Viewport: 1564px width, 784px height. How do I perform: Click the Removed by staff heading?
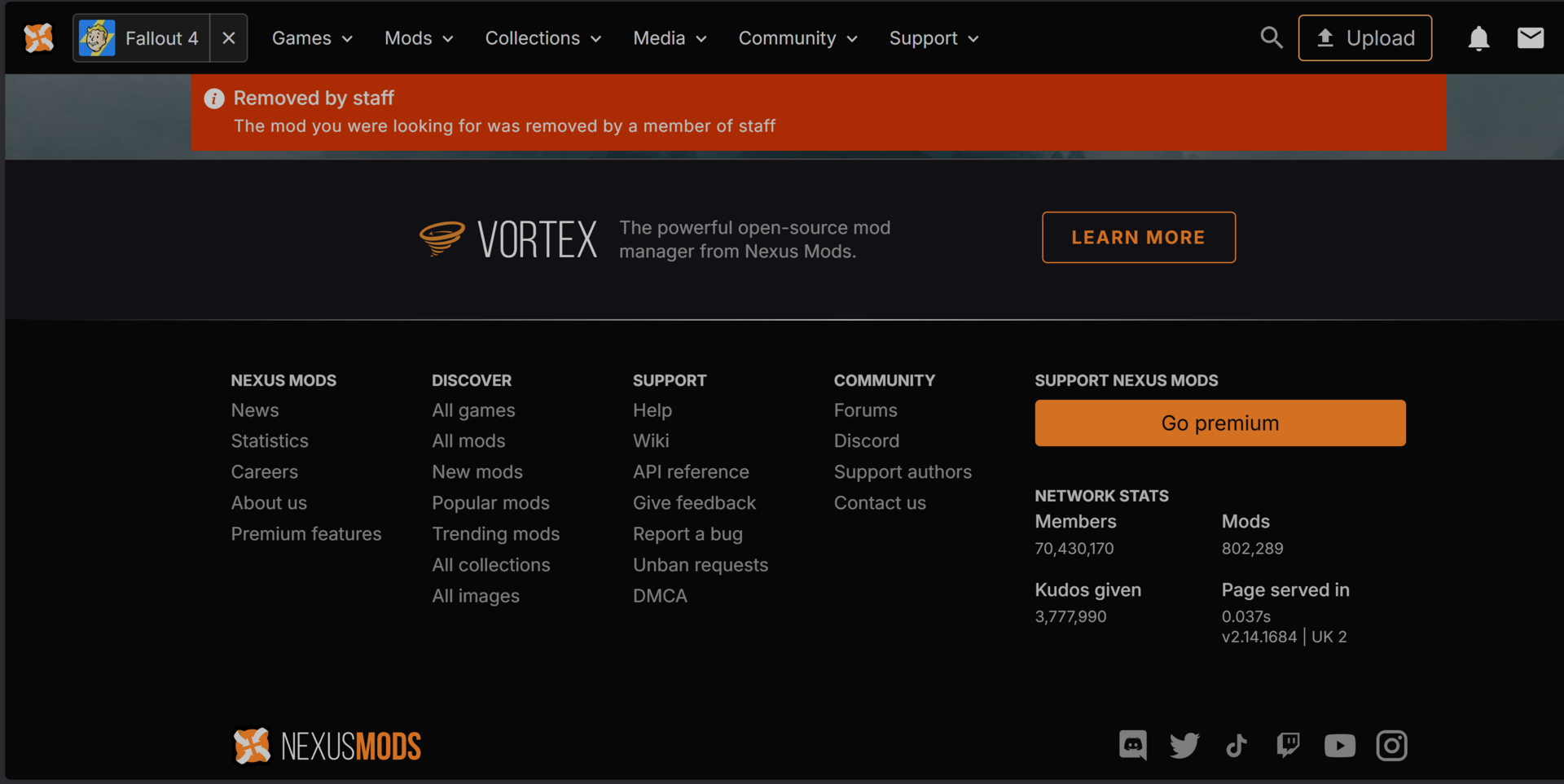tap(314, 99)
